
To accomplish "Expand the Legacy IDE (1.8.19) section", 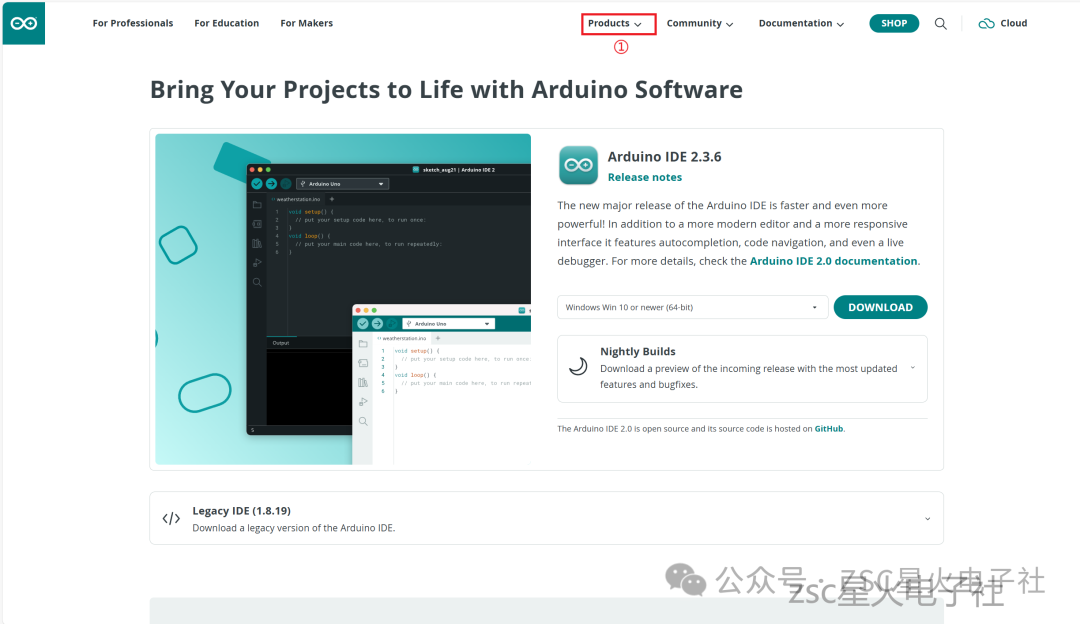I will point(546,519).
